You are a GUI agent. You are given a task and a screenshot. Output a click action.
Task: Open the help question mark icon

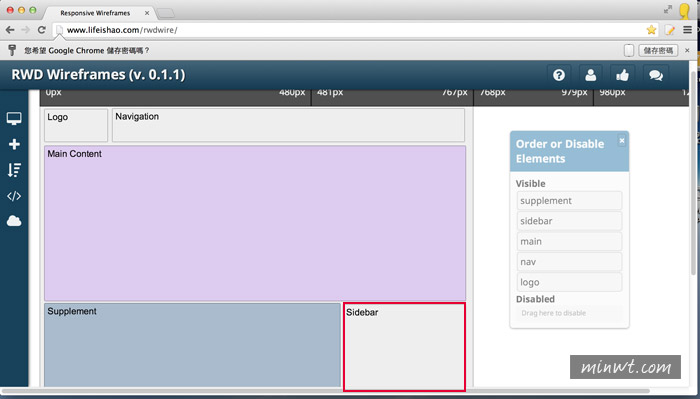[x=558, y=75]
